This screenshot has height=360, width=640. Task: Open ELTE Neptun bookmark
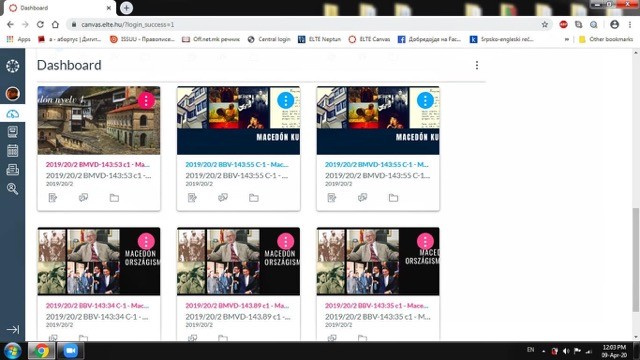coord(320,39)
